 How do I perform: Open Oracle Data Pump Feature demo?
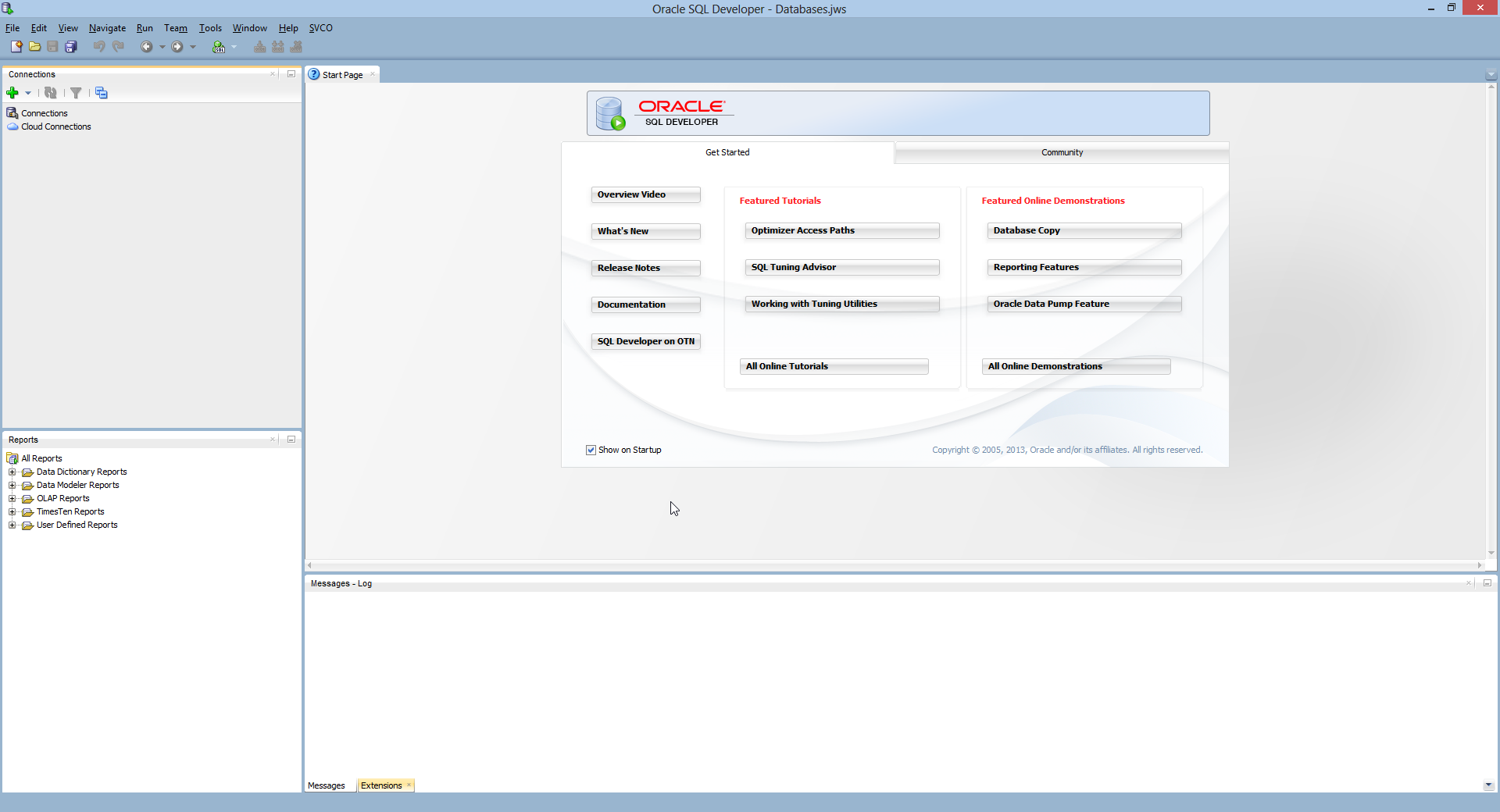coord(1084,304)
